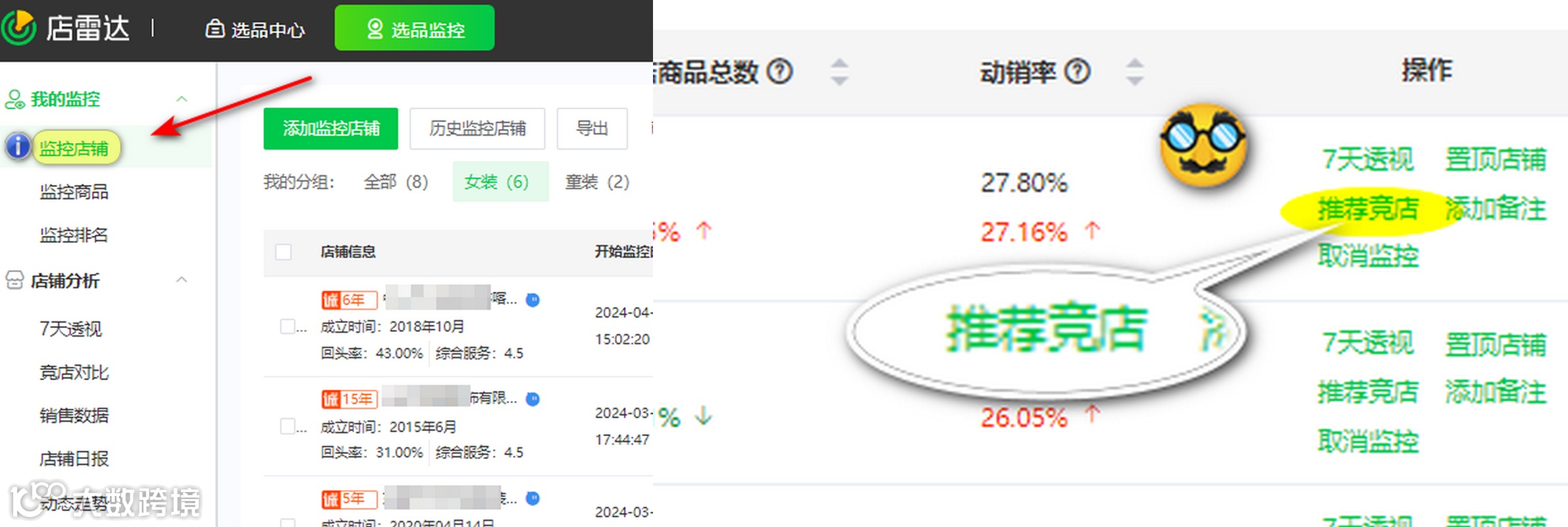Tick the select-all checkbox in table header
The width and height of the screenshot is (1568, 527).
(283, 252)
